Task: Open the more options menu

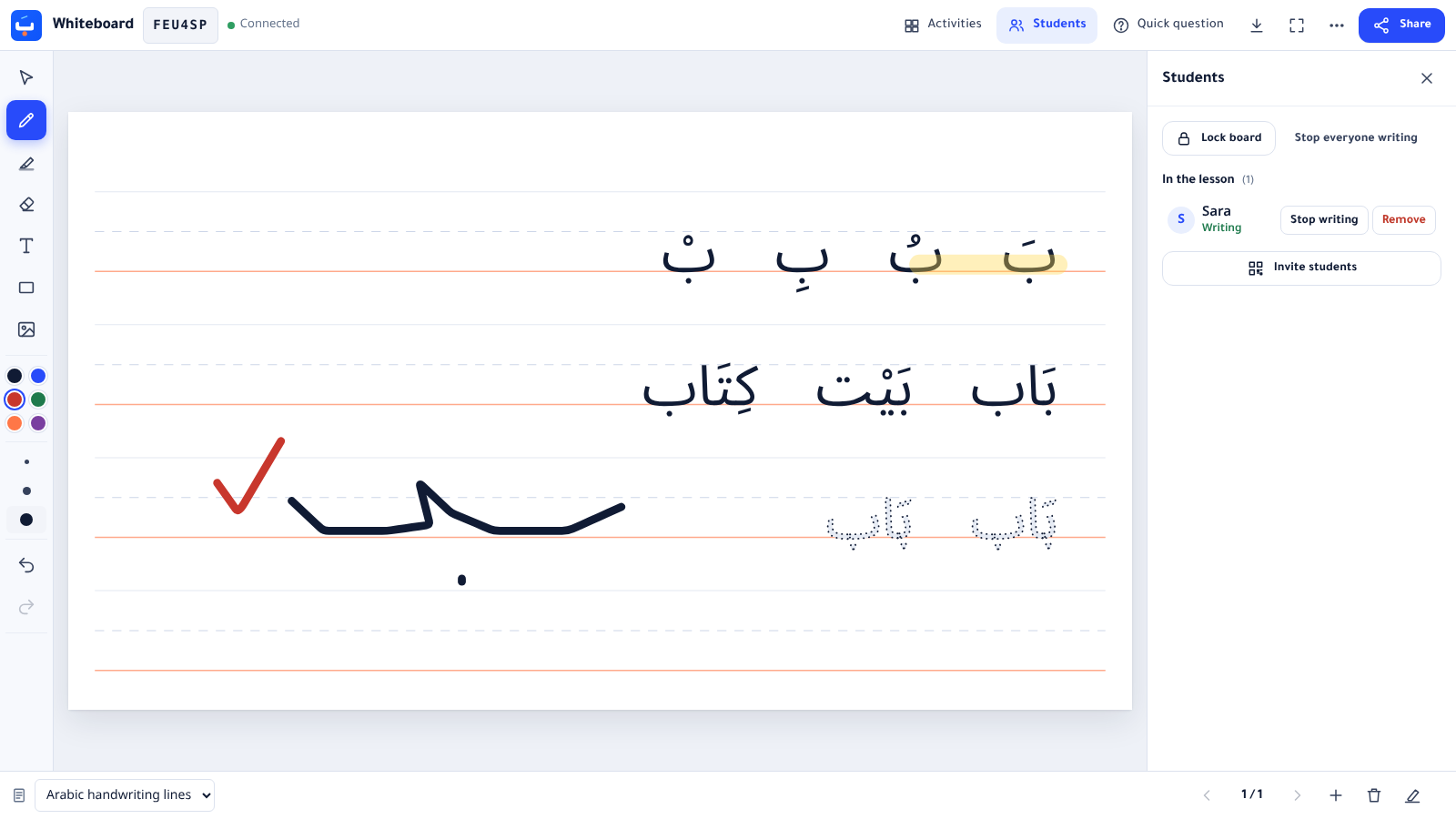Action: 1337,25
